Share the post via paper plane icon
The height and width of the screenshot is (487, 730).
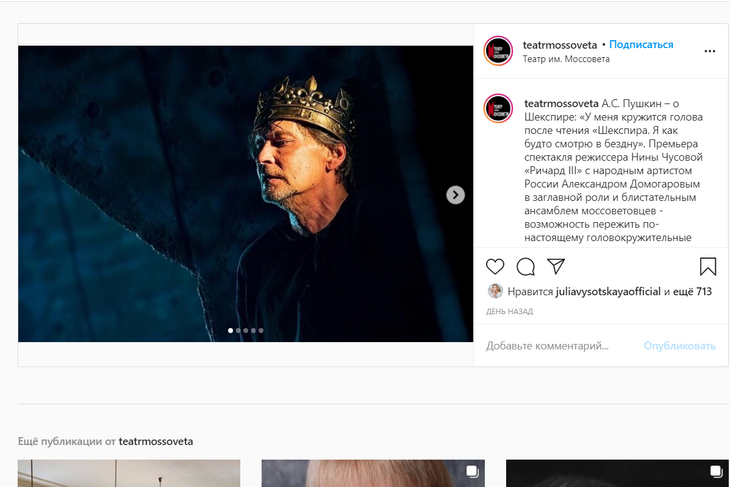click(556, 267)
